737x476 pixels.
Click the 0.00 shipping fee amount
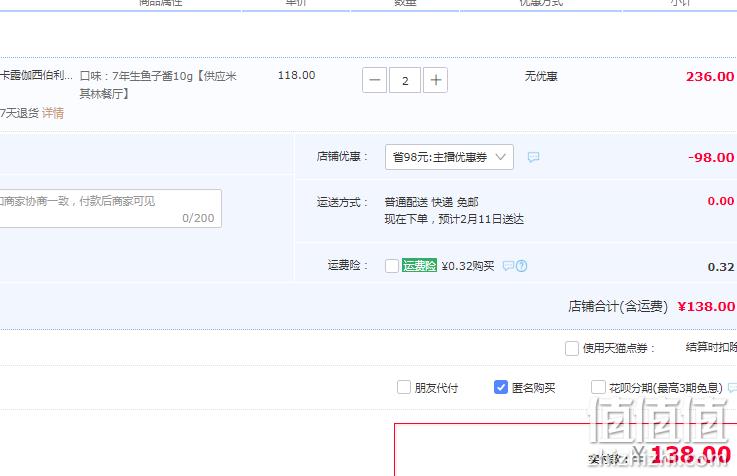coord(721,201)
